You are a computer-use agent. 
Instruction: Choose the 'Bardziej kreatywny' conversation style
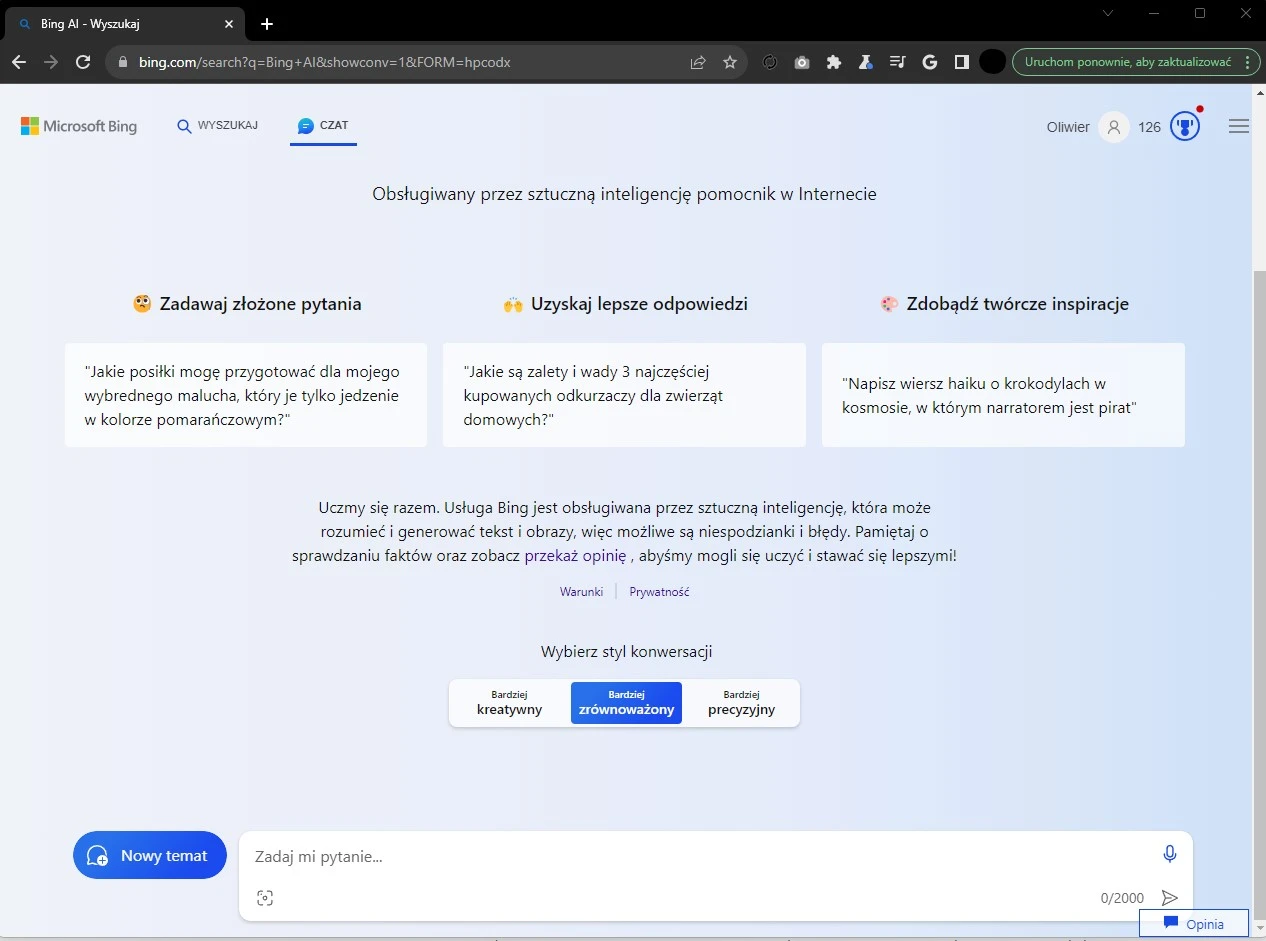tap(510, 703)
